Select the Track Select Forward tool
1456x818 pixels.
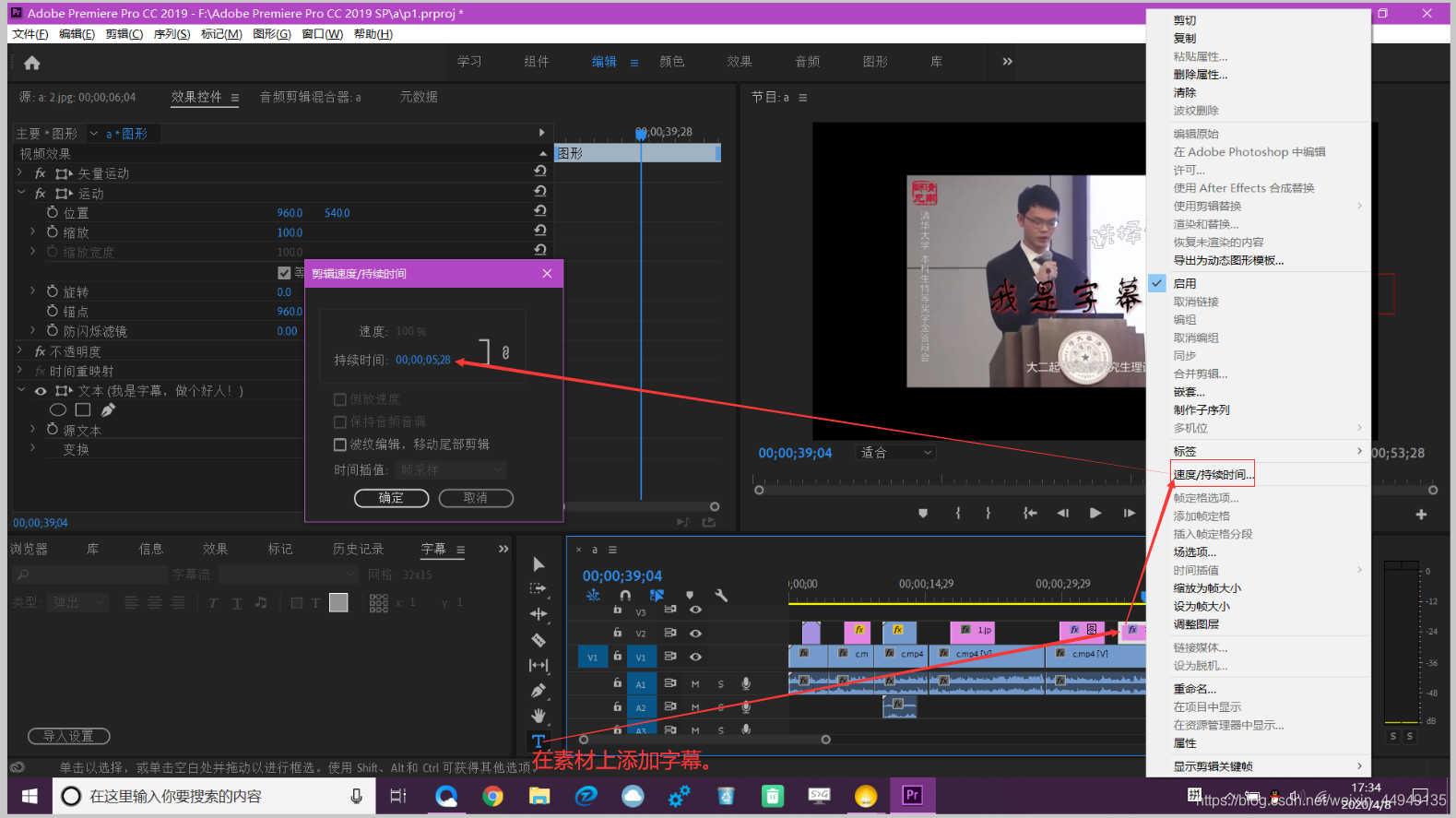[x=539, y=588]
